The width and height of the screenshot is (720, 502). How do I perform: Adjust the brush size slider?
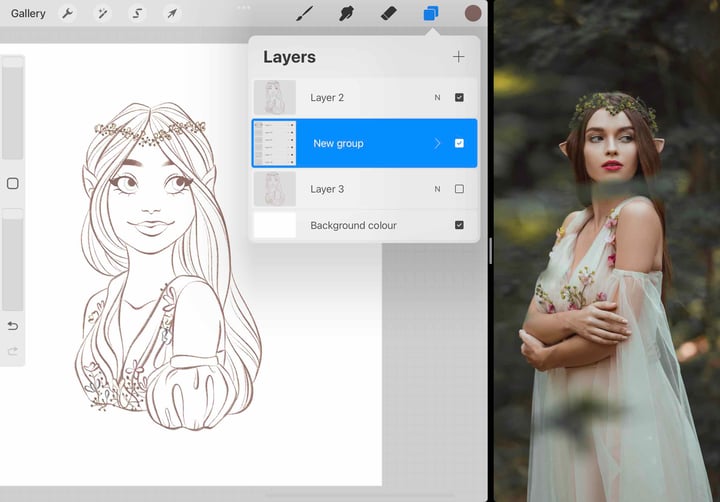pyautogui.click(x=13, y=107)
